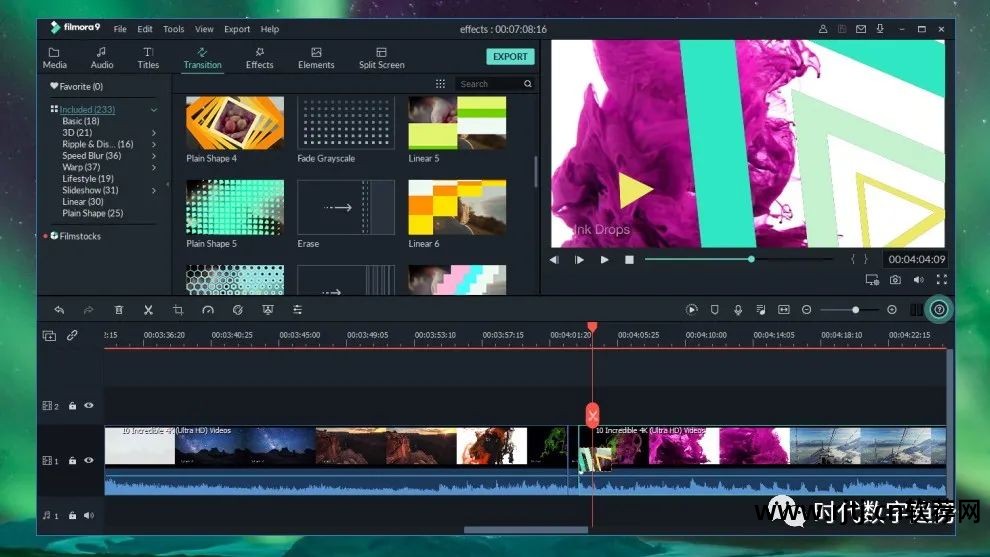Viewport: 990px width, 557px height.
Task: Hide video track 2 using its eye icon
Action: pos(89,406)
